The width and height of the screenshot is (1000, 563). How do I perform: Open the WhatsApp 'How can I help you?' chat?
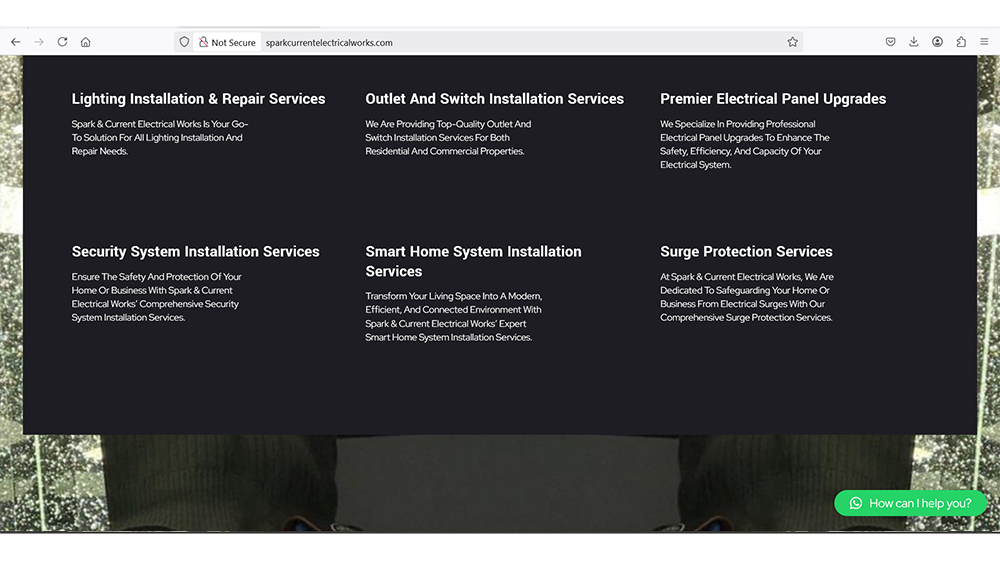point(910,503)
